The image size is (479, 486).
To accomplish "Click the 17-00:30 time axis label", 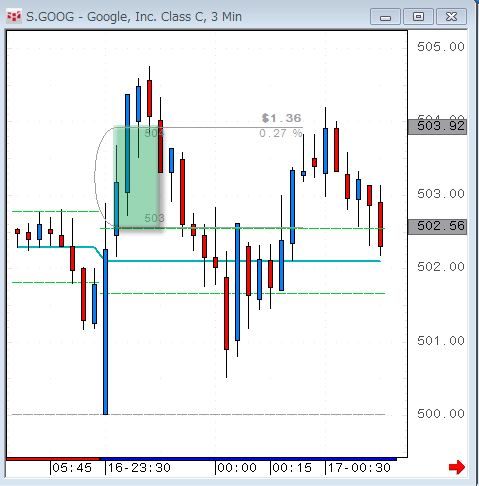I will (x=359, y=468).
